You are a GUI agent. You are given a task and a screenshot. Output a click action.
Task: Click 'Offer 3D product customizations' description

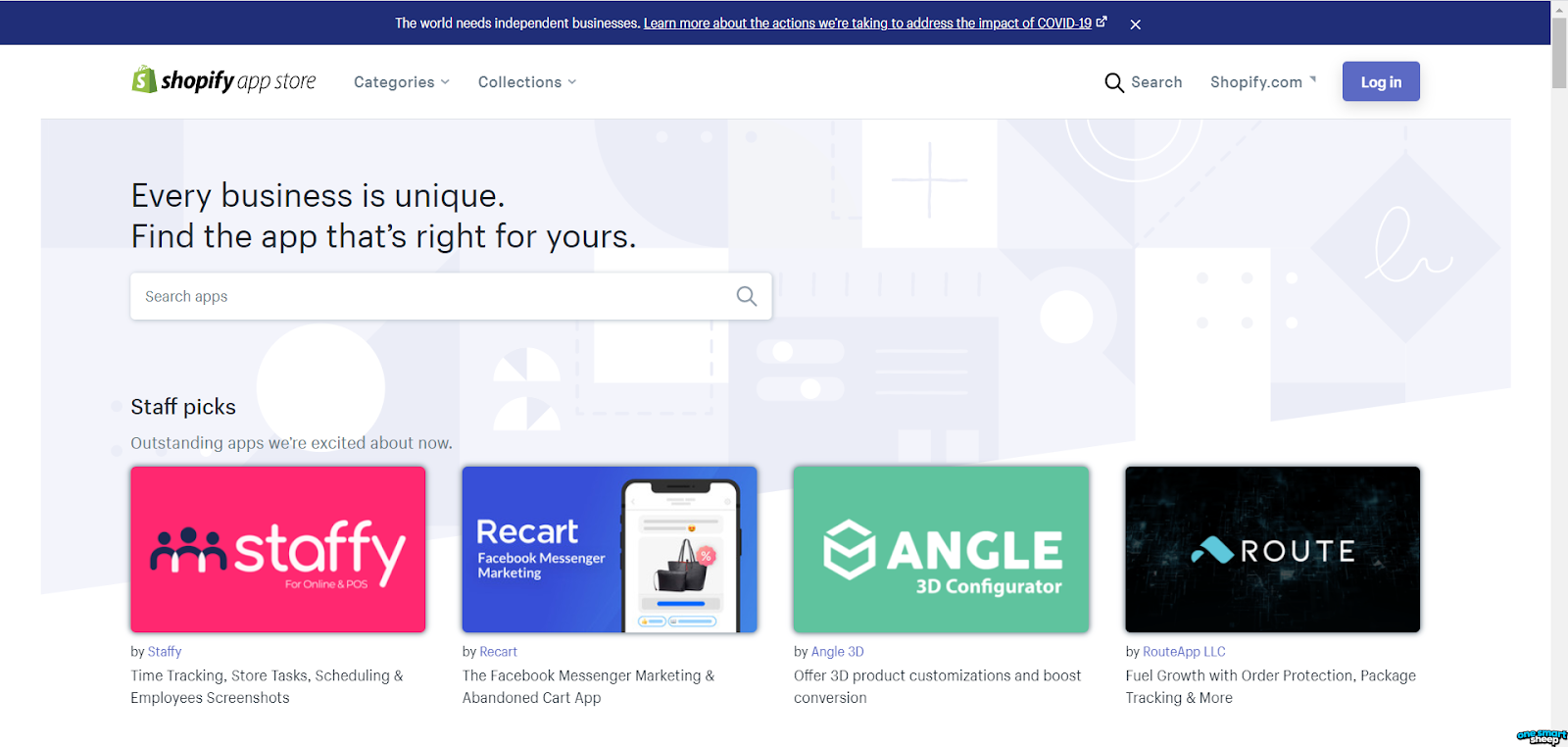pyautogui.click(x=938, y=686)
